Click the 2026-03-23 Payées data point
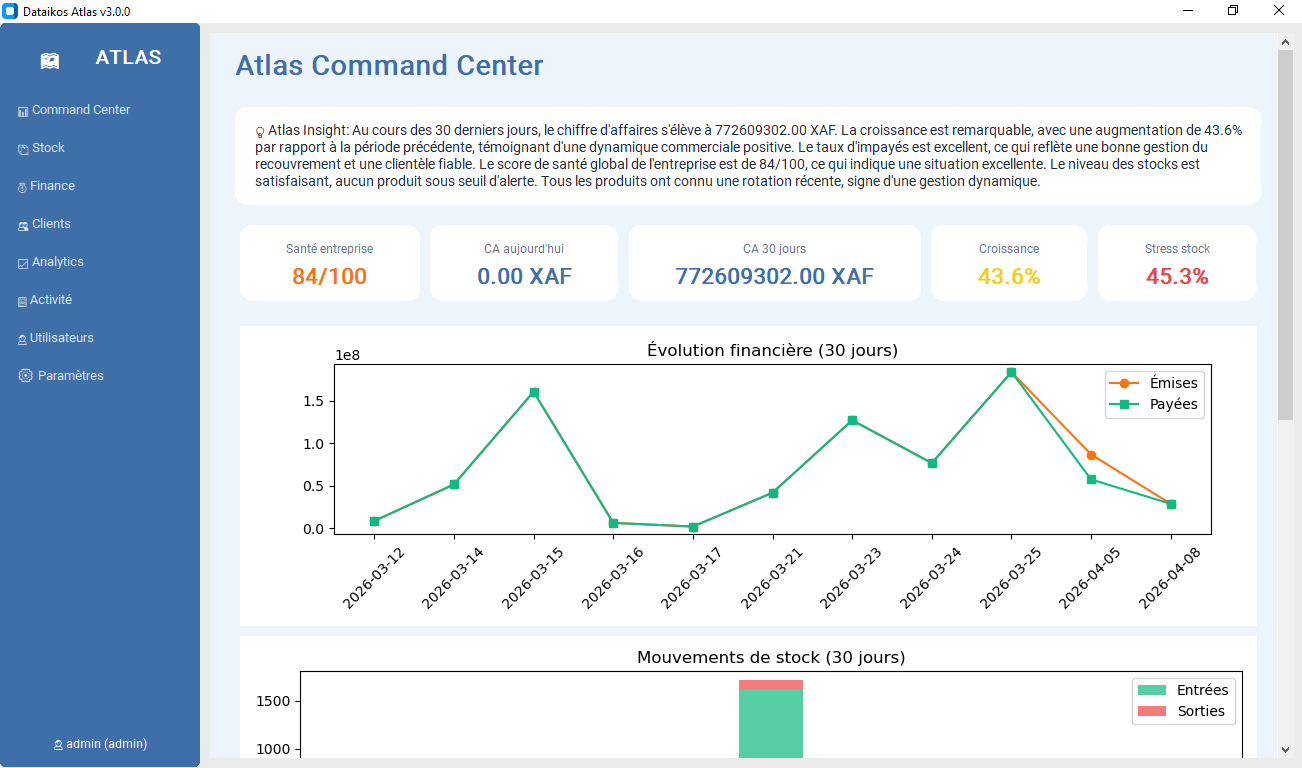This screenshot has height=768, width=1302. [x=852, y=420]
